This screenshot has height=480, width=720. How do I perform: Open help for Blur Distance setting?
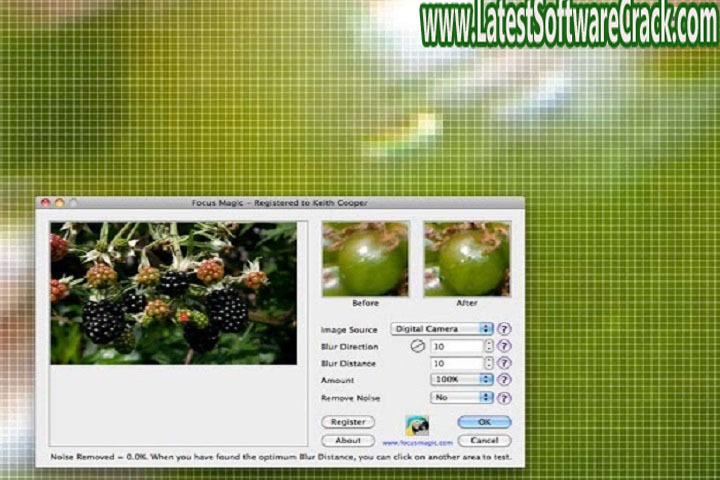click(x=504, y=363)
